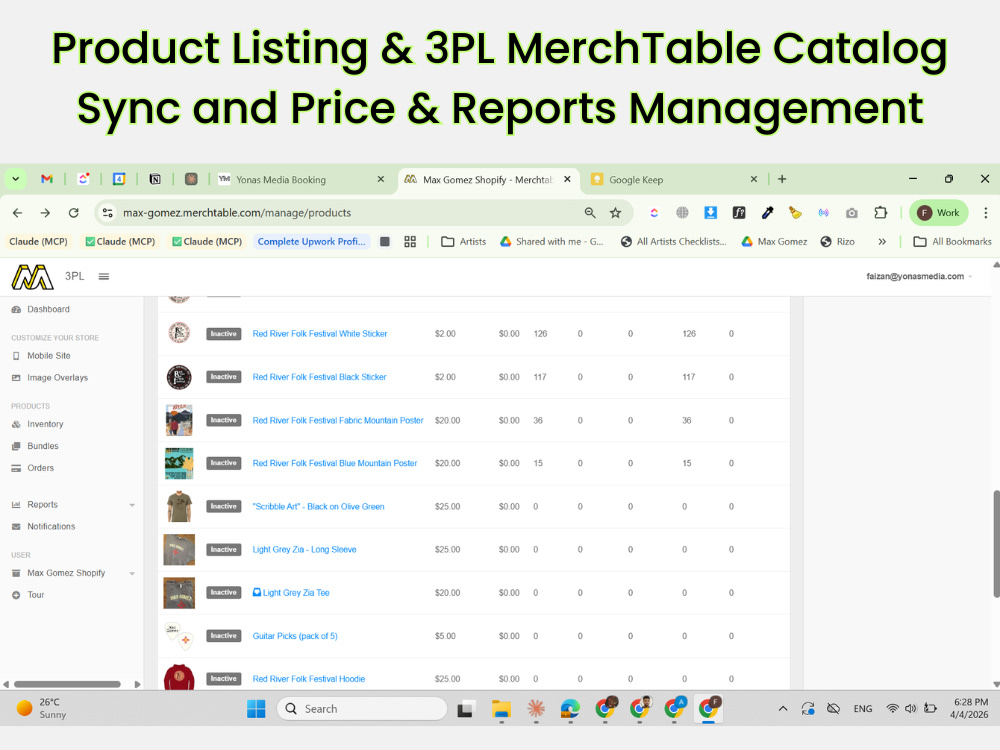Screen dimensions: 1000x750
Task: Open Chrome three-dot menu
Action: pyautogui.click(x=985, y=213)
